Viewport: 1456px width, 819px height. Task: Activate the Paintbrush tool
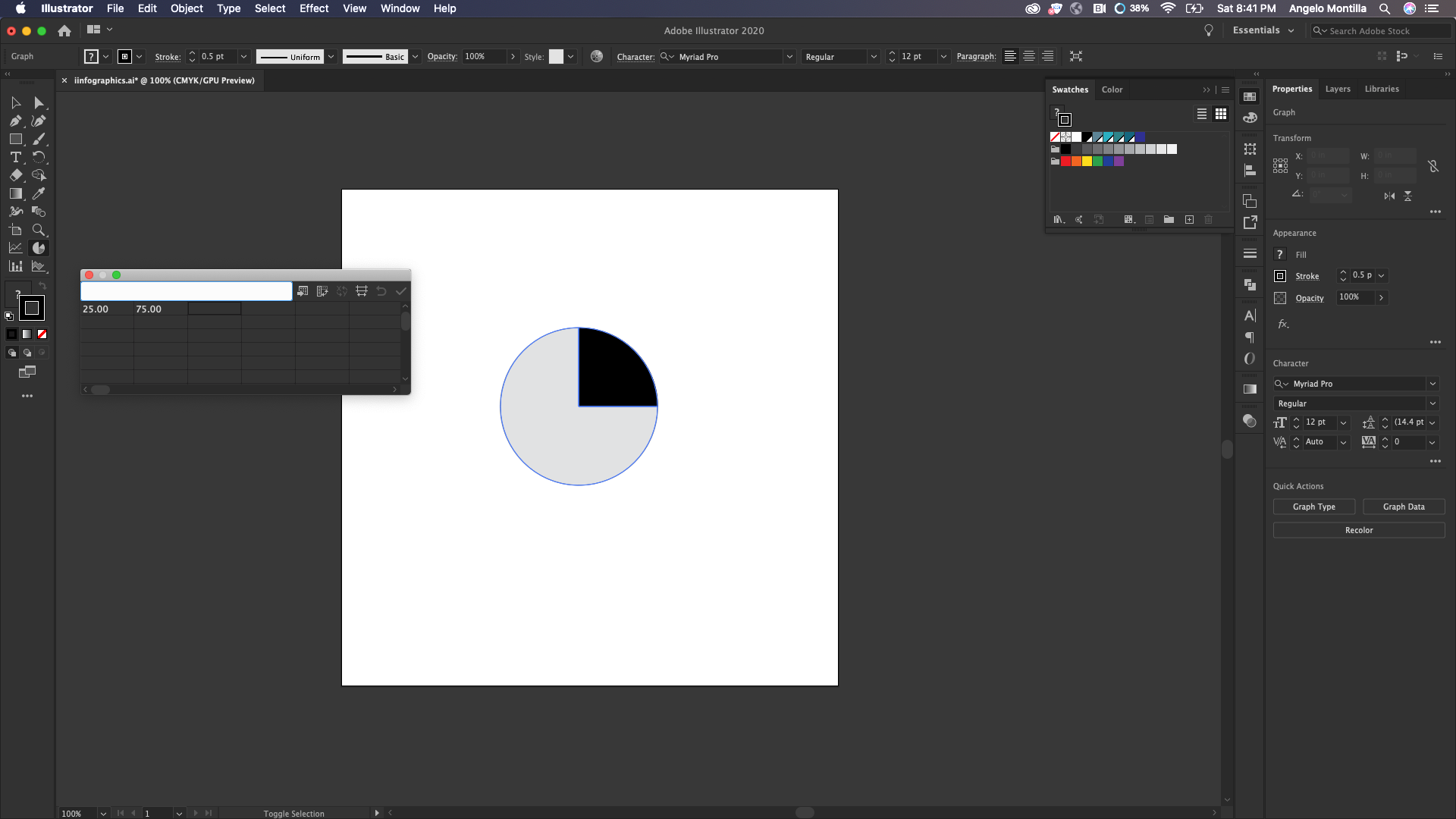39,139
